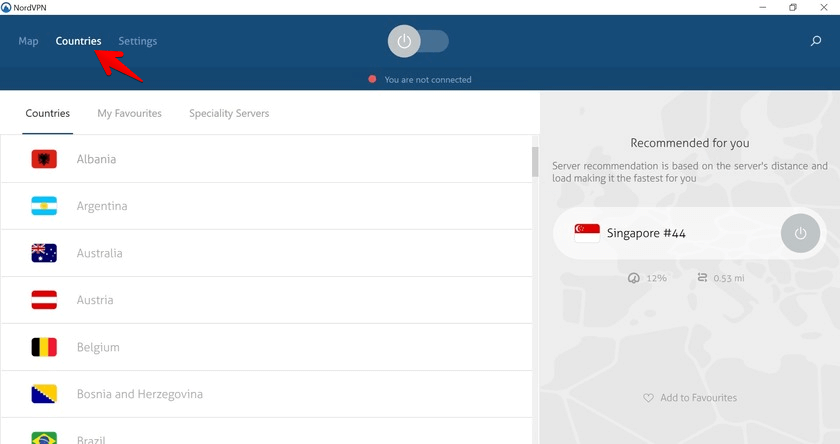Click the 12% server load value
This screenshot has height=444, width=840.
[x=656, y=278]
